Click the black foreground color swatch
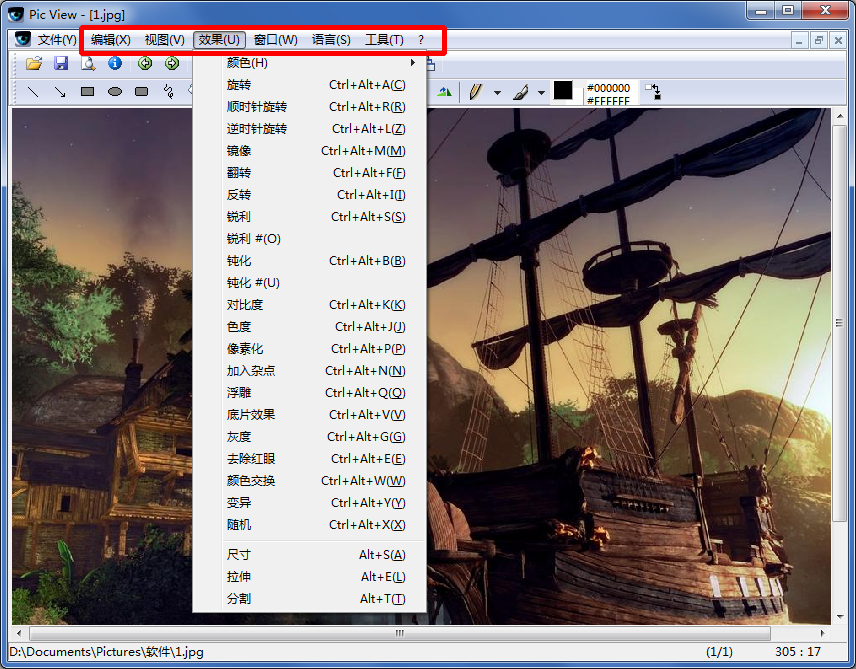 click(563, 91)
